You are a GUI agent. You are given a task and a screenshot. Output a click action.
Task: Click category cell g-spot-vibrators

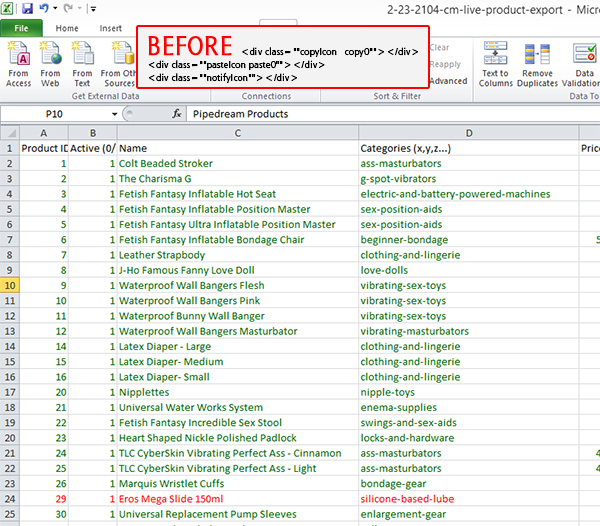click(469, 179)
